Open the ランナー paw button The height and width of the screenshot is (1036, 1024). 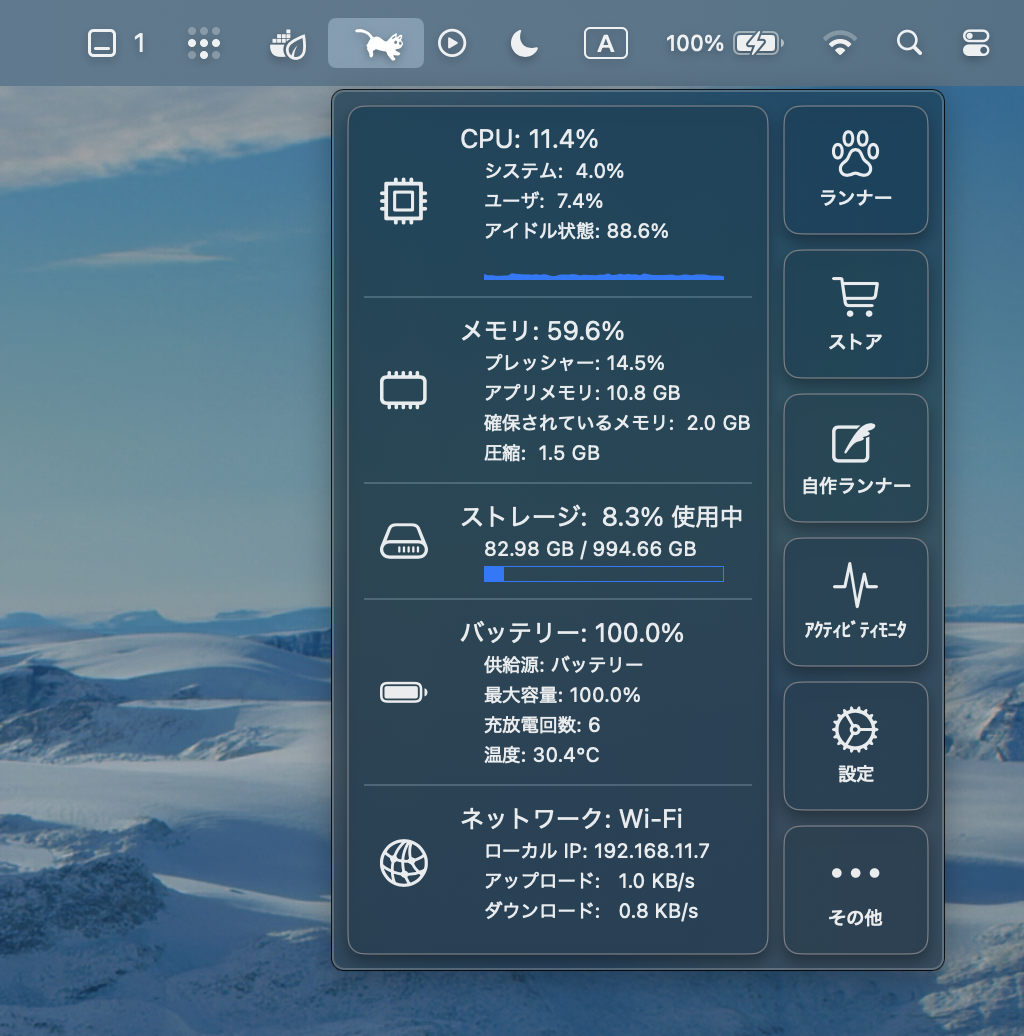[856, 170]
